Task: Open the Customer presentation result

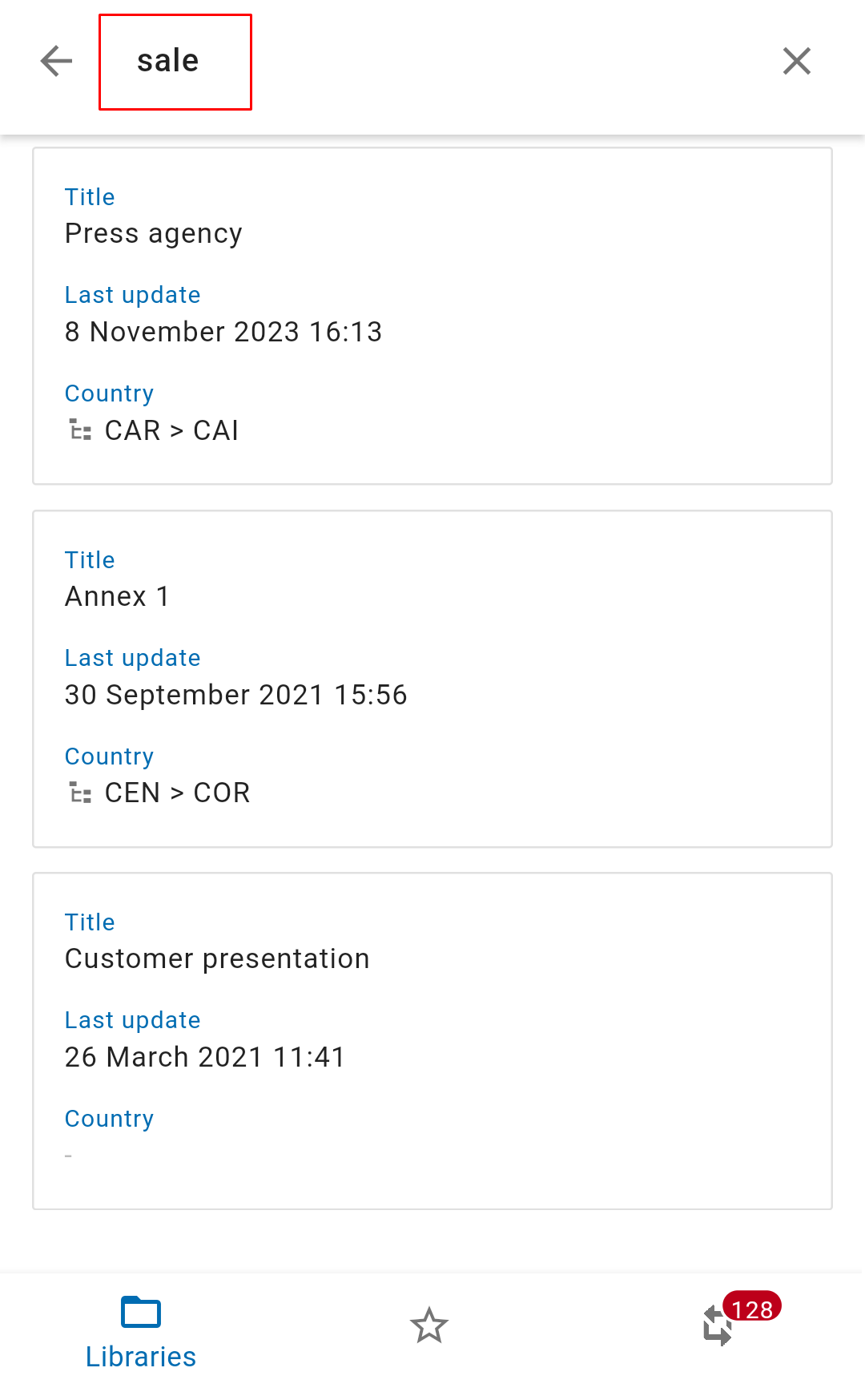Action: pyautogui.click(x=432, y=1041)
